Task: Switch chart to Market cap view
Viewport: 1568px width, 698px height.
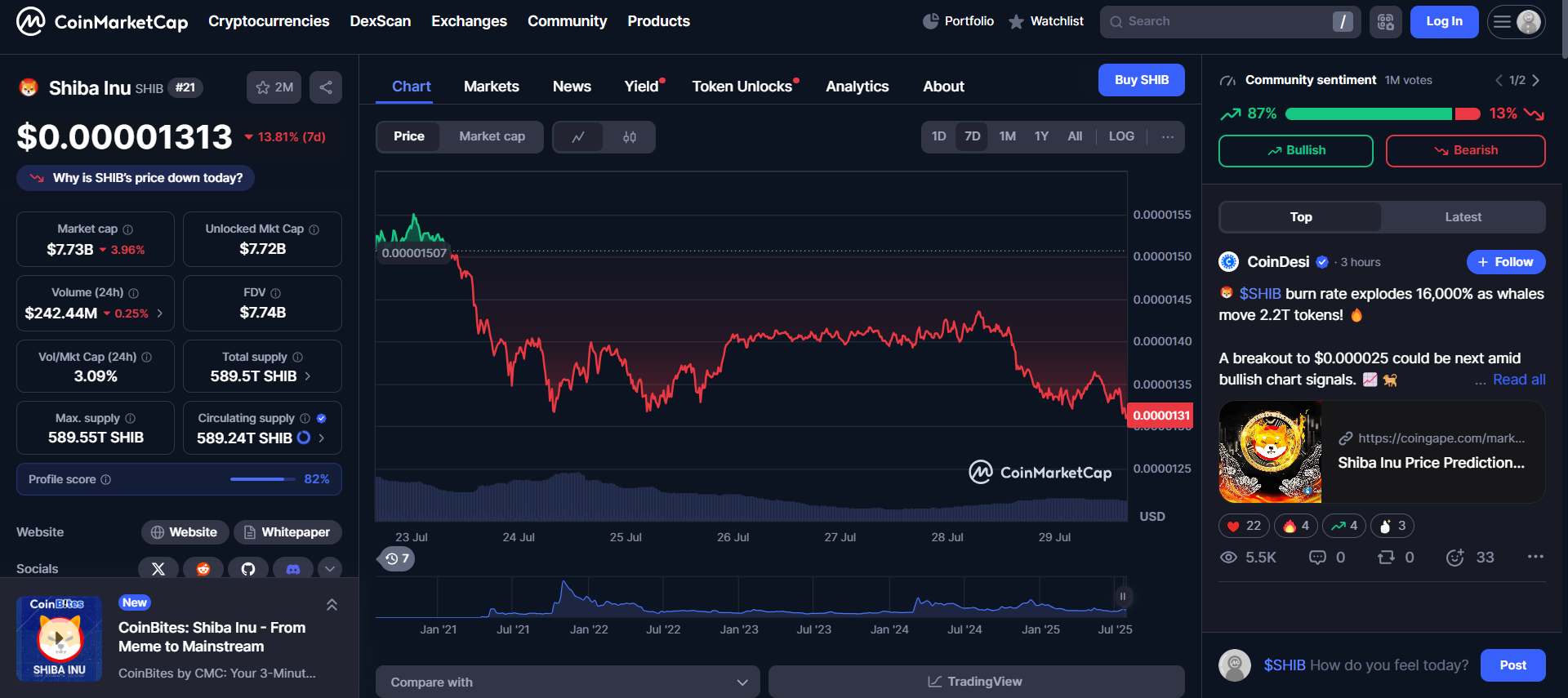Action: click(x=492, y=136)
